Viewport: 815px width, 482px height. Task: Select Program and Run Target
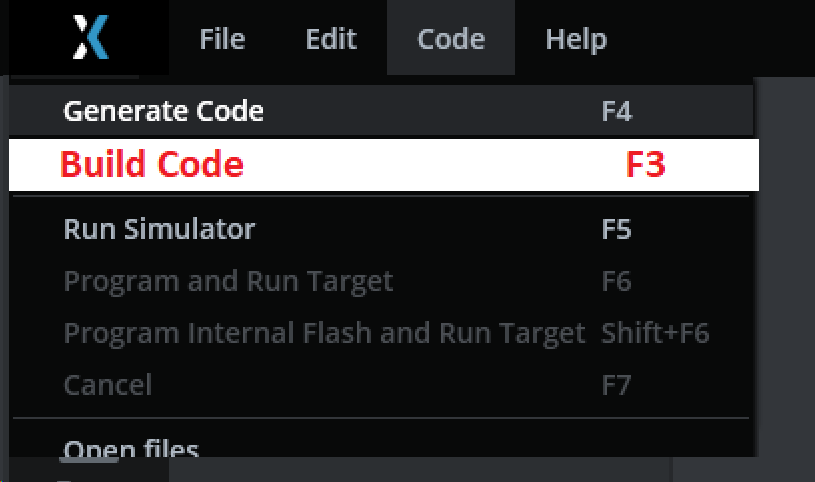pyautogui.click(x=229, y=281)
